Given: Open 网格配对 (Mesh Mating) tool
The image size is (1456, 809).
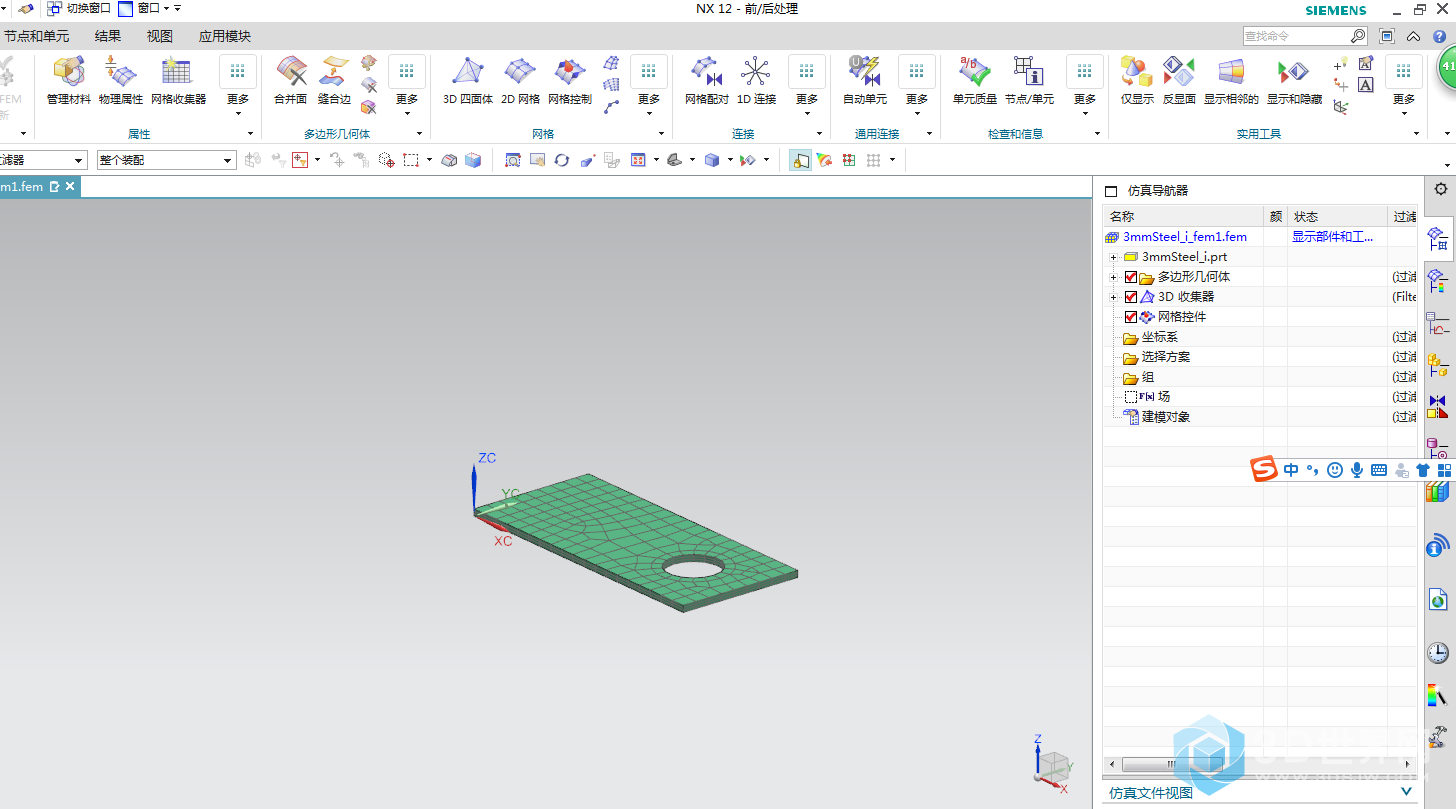Looking at the screenshot, I should click(707, 81).
